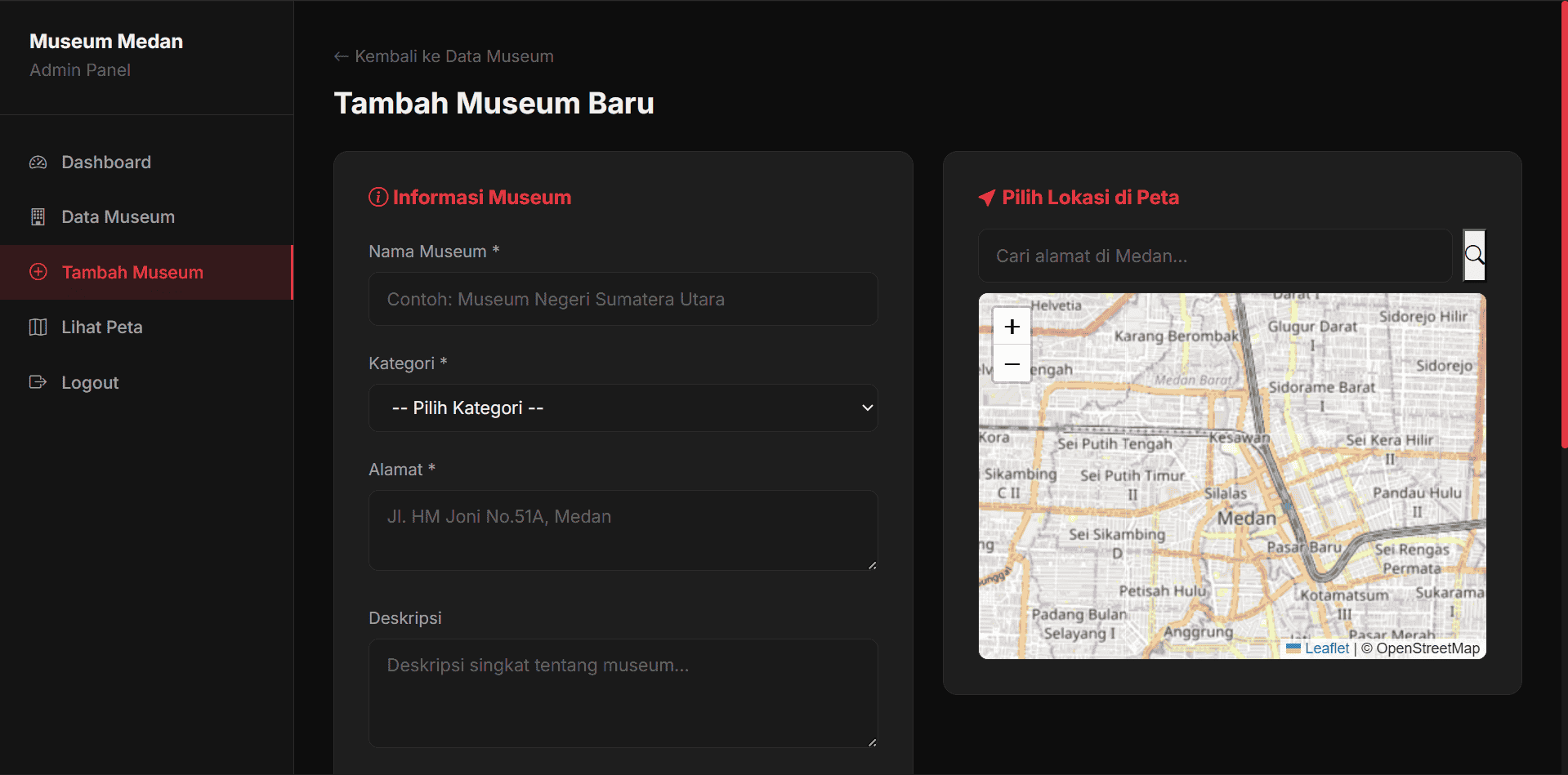Click the Logout exit icon
Screen dimensions: 1568x775
click(38, 382)
